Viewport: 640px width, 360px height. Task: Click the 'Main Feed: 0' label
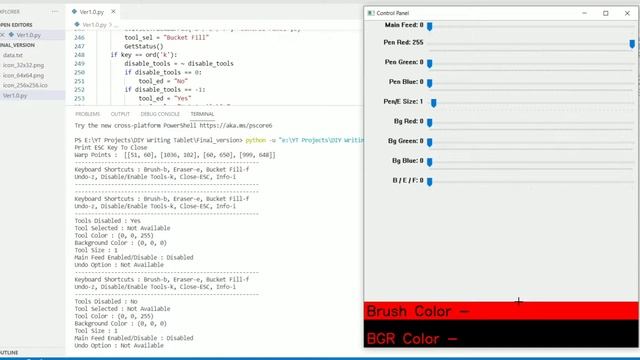pyautogui.click(x=404, y=25)
